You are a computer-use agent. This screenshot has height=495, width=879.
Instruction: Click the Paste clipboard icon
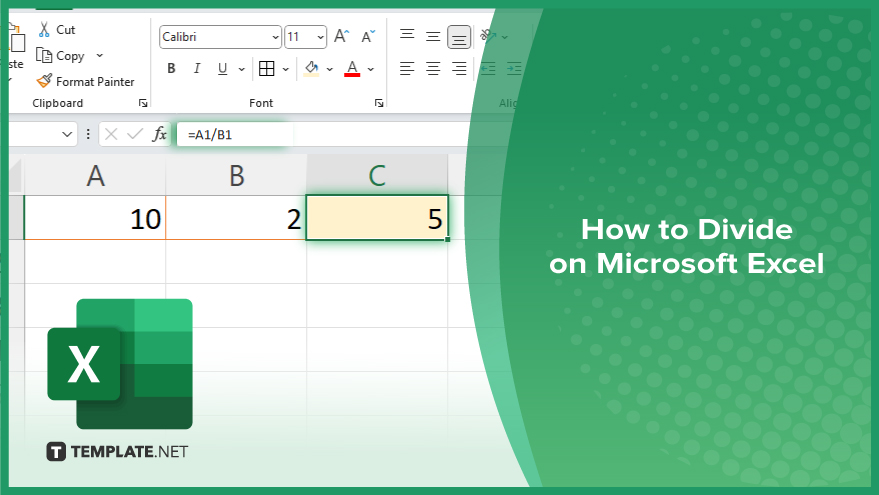[17, 39]
